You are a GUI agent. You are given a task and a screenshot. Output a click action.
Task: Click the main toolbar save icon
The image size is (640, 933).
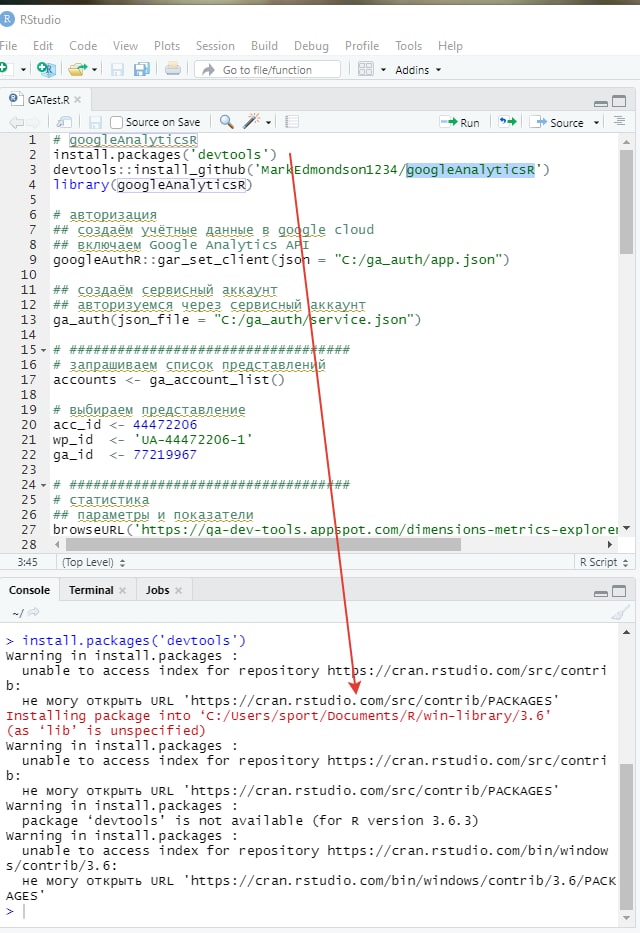click(117, 70)
